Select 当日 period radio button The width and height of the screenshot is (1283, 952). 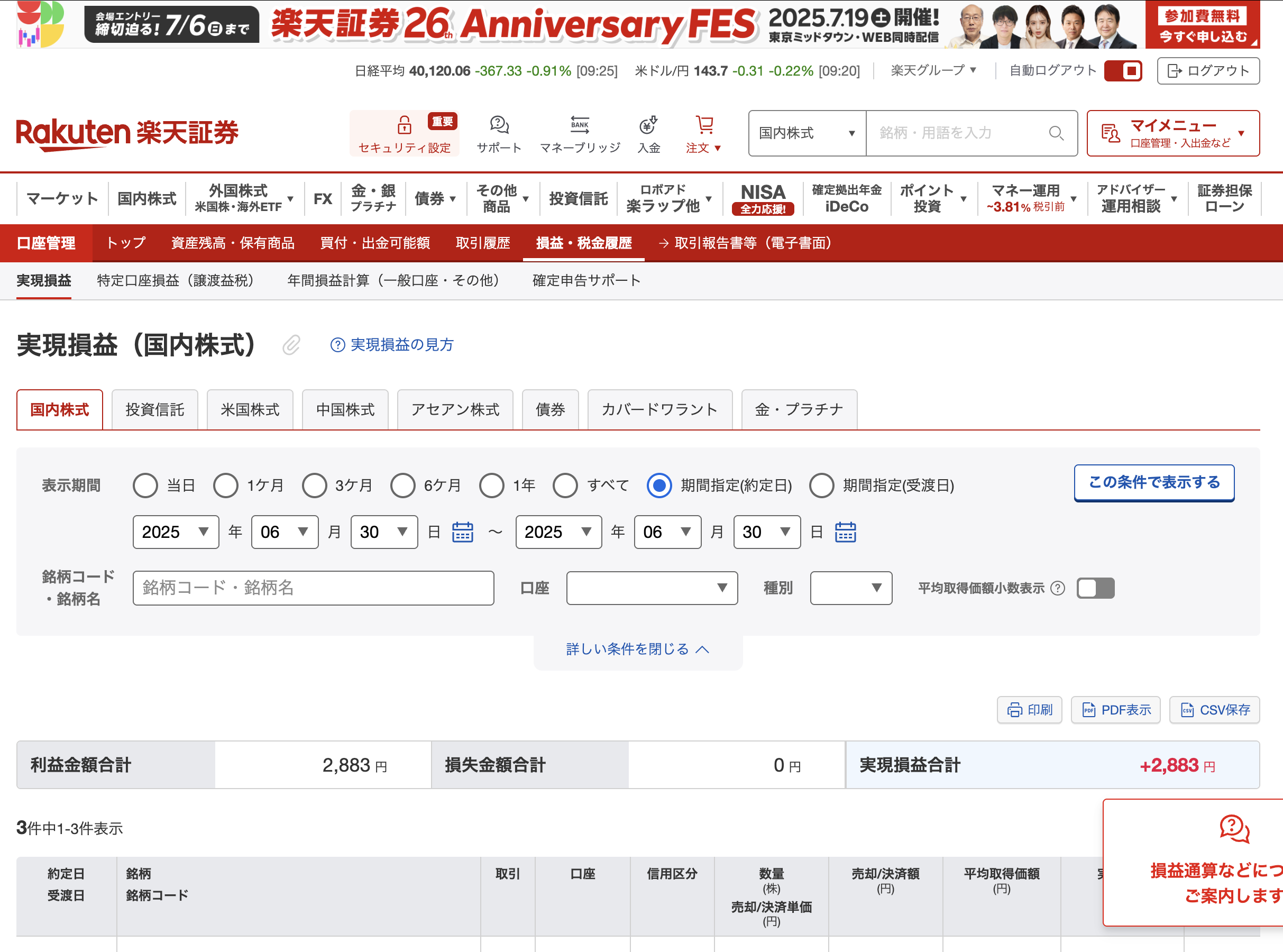(145, 485)
